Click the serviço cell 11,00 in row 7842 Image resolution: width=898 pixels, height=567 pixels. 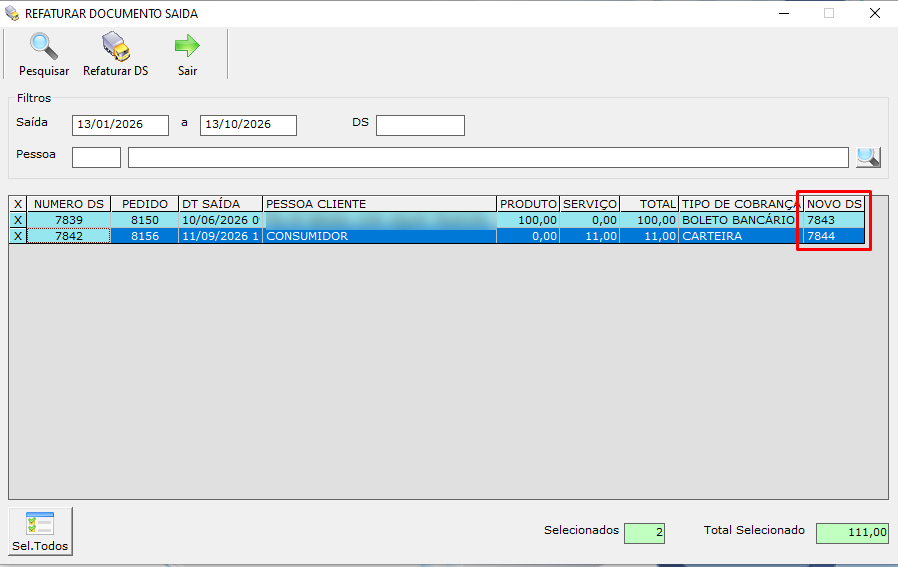click(x=590, y=236)
